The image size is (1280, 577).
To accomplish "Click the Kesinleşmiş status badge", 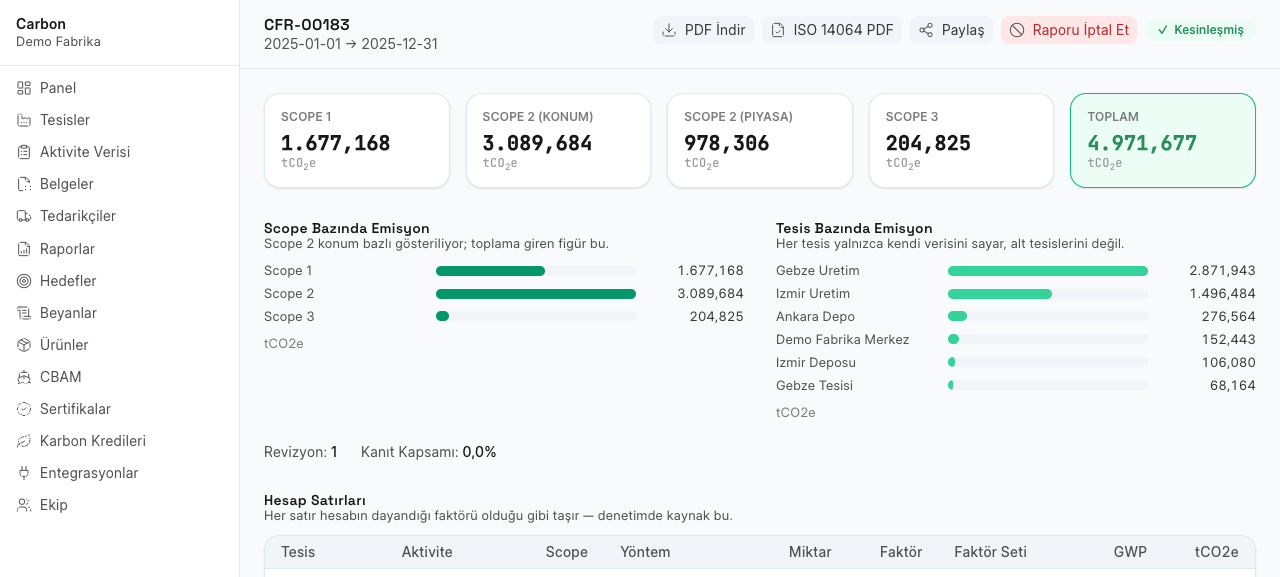I will 1200,30.
